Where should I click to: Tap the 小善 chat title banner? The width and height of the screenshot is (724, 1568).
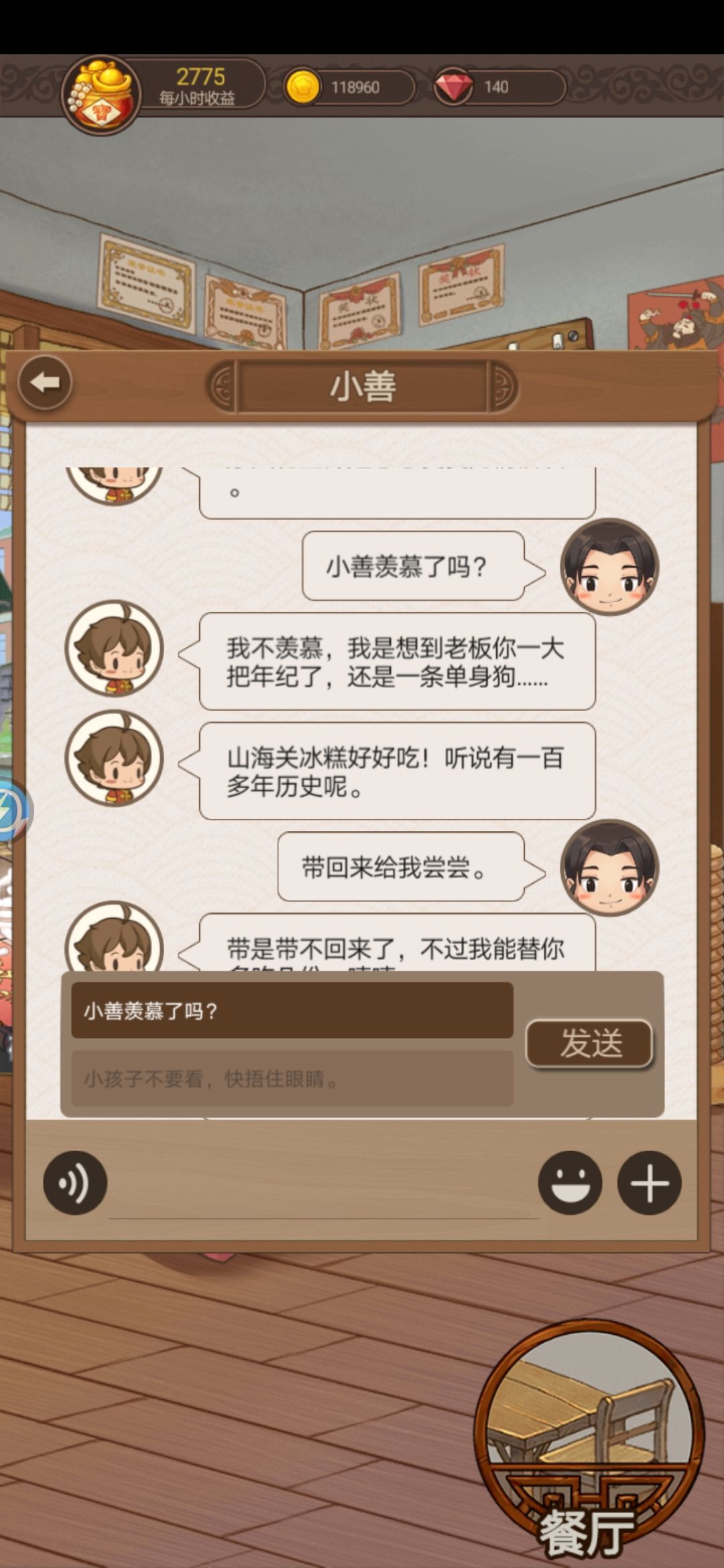(363, 387)
